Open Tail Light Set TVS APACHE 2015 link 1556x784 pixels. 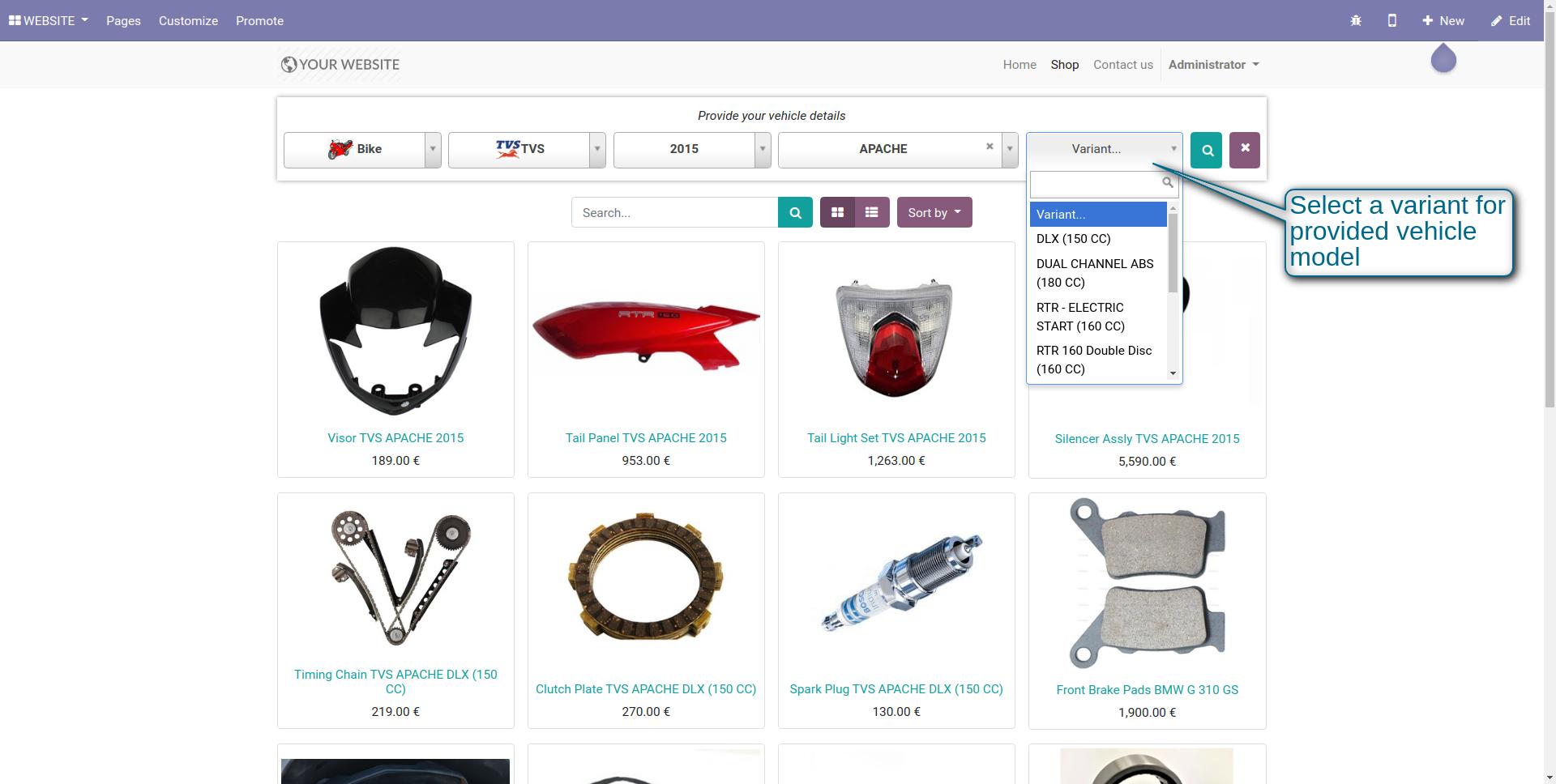[x=896, y=438]
